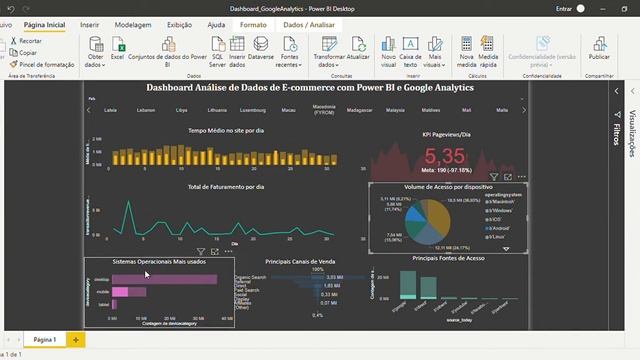Activate Pincel de formatação tool
Image resolution: width=640 pixels, height=360 pixels.
[x=42, y=64]
